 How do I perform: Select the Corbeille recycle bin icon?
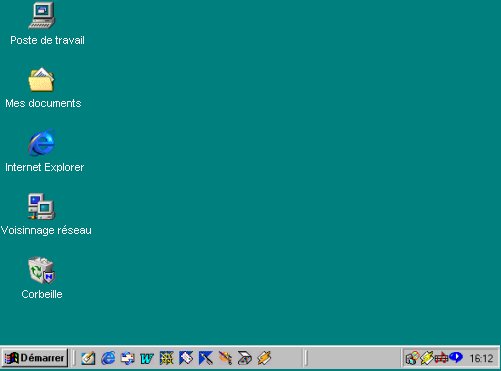click(x=41, y=270)
